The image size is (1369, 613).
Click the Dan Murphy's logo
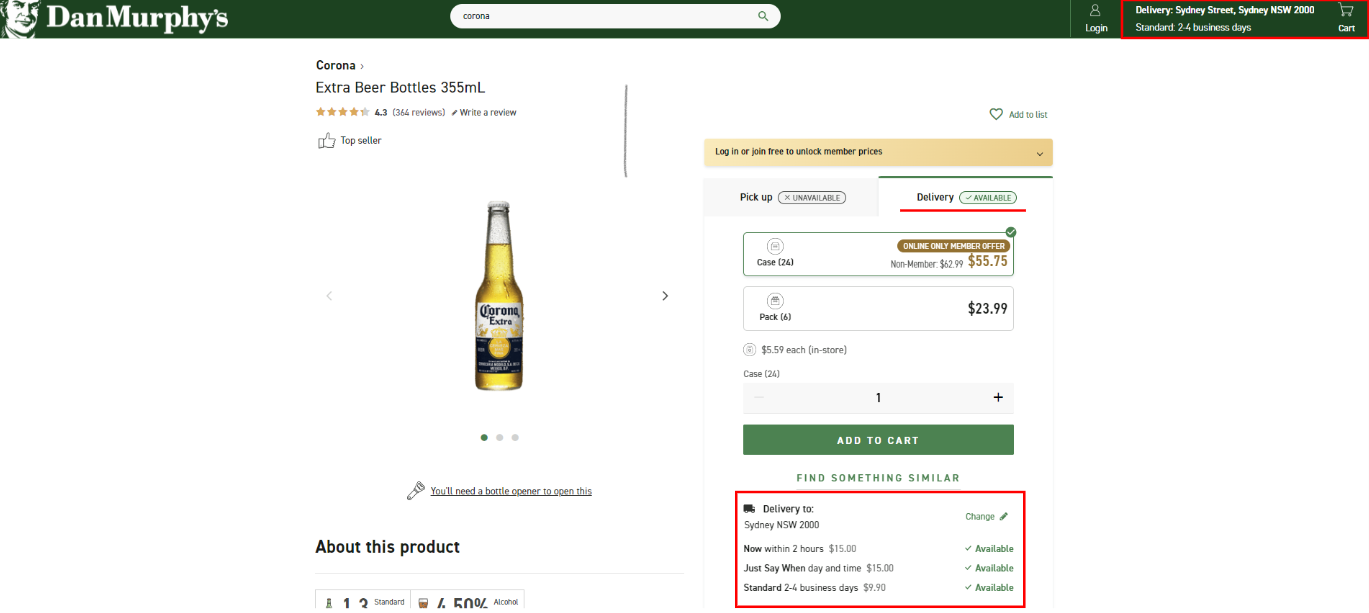click(x=115, y=18)
